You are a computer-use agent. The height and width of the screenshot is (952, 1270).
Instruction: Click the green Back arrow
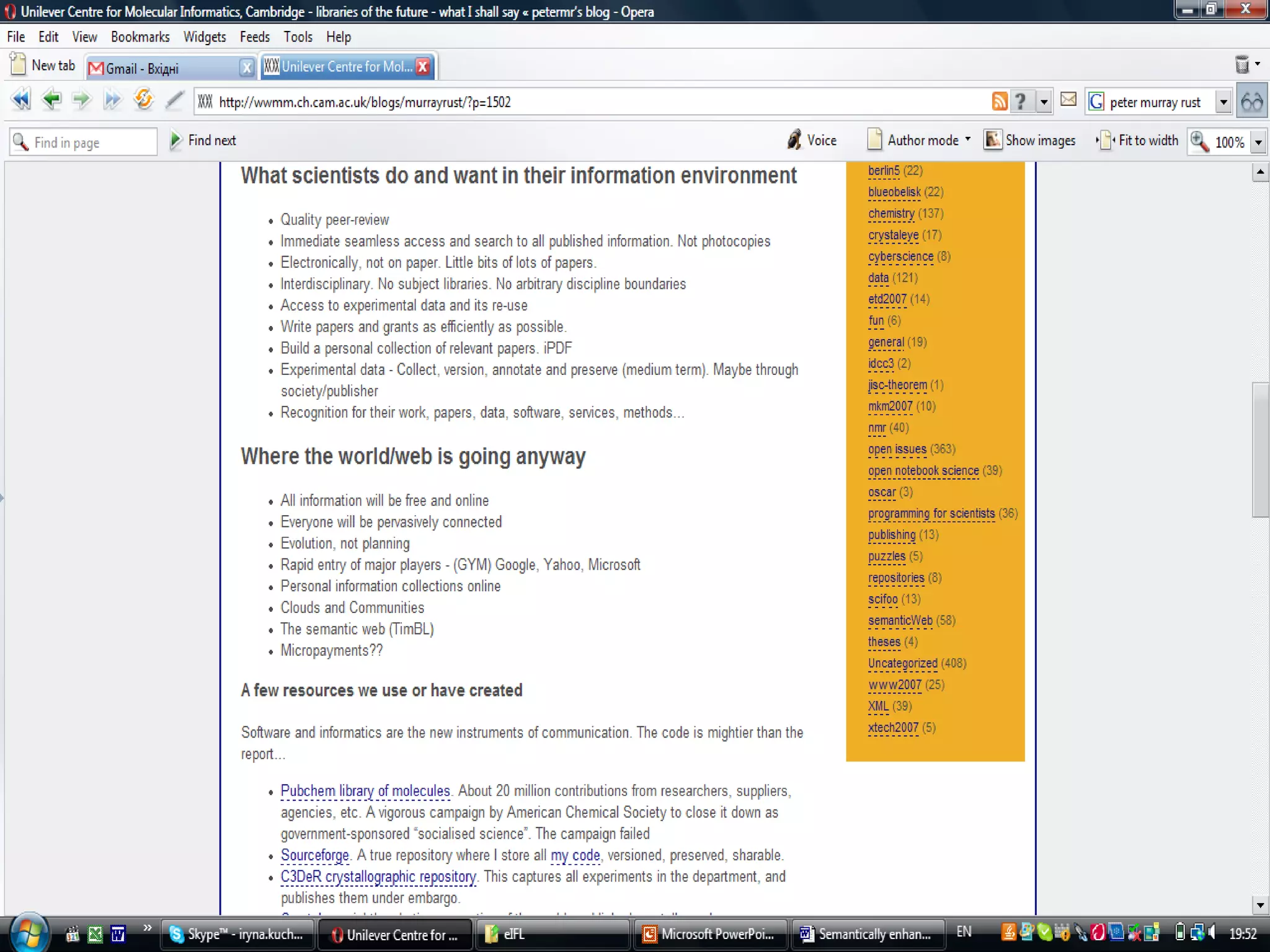pos(51,99)
